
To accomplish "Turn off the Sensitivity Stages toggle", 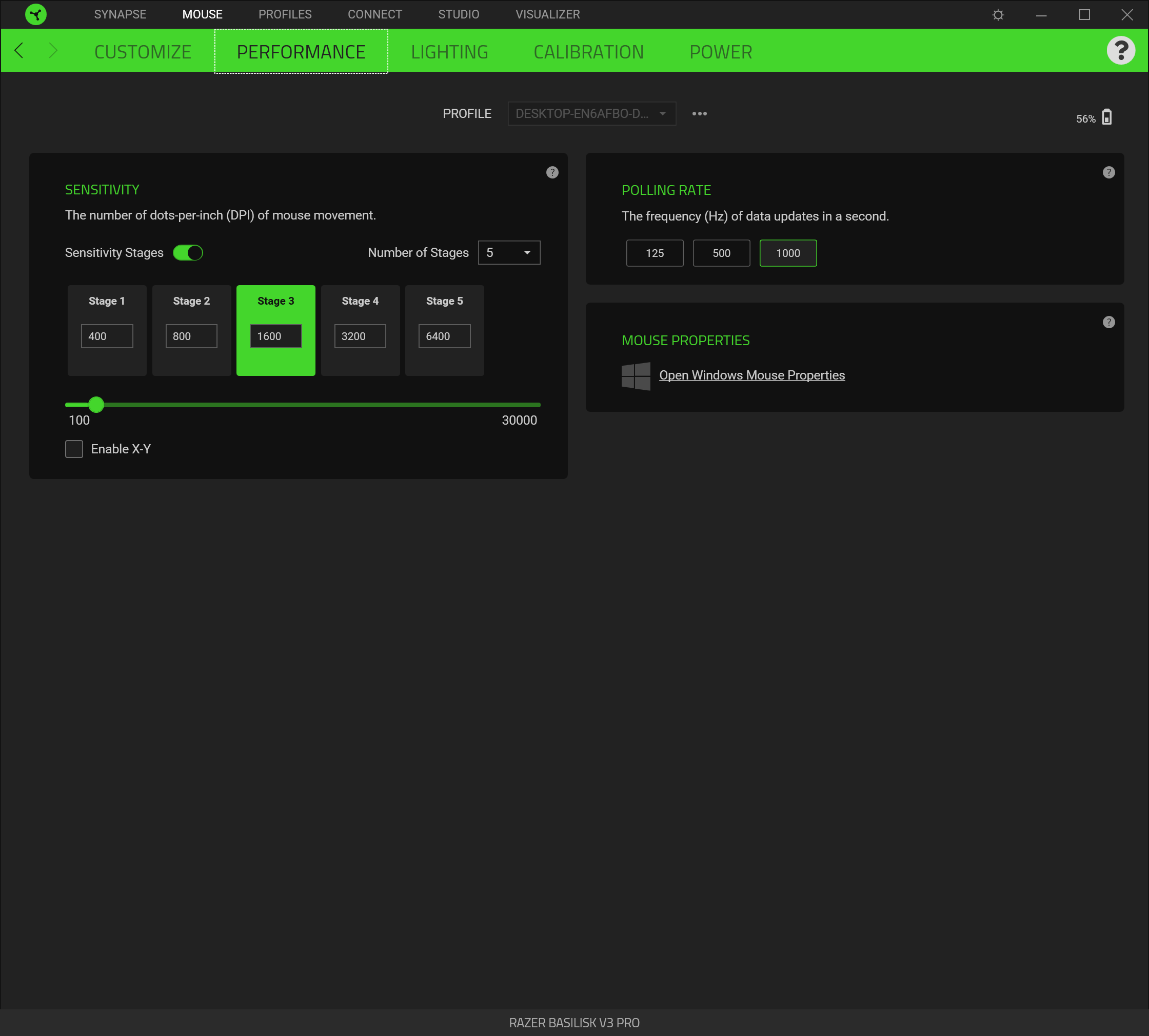I will (188, 253).
